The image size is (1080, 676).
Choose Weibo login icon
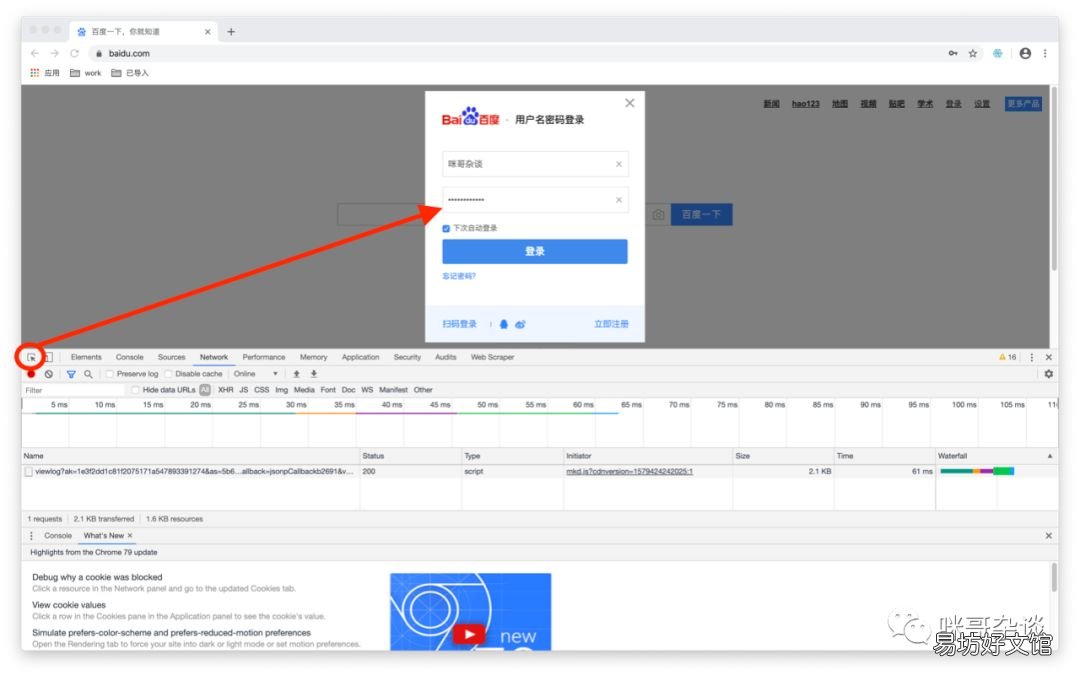tap(520, 324)
